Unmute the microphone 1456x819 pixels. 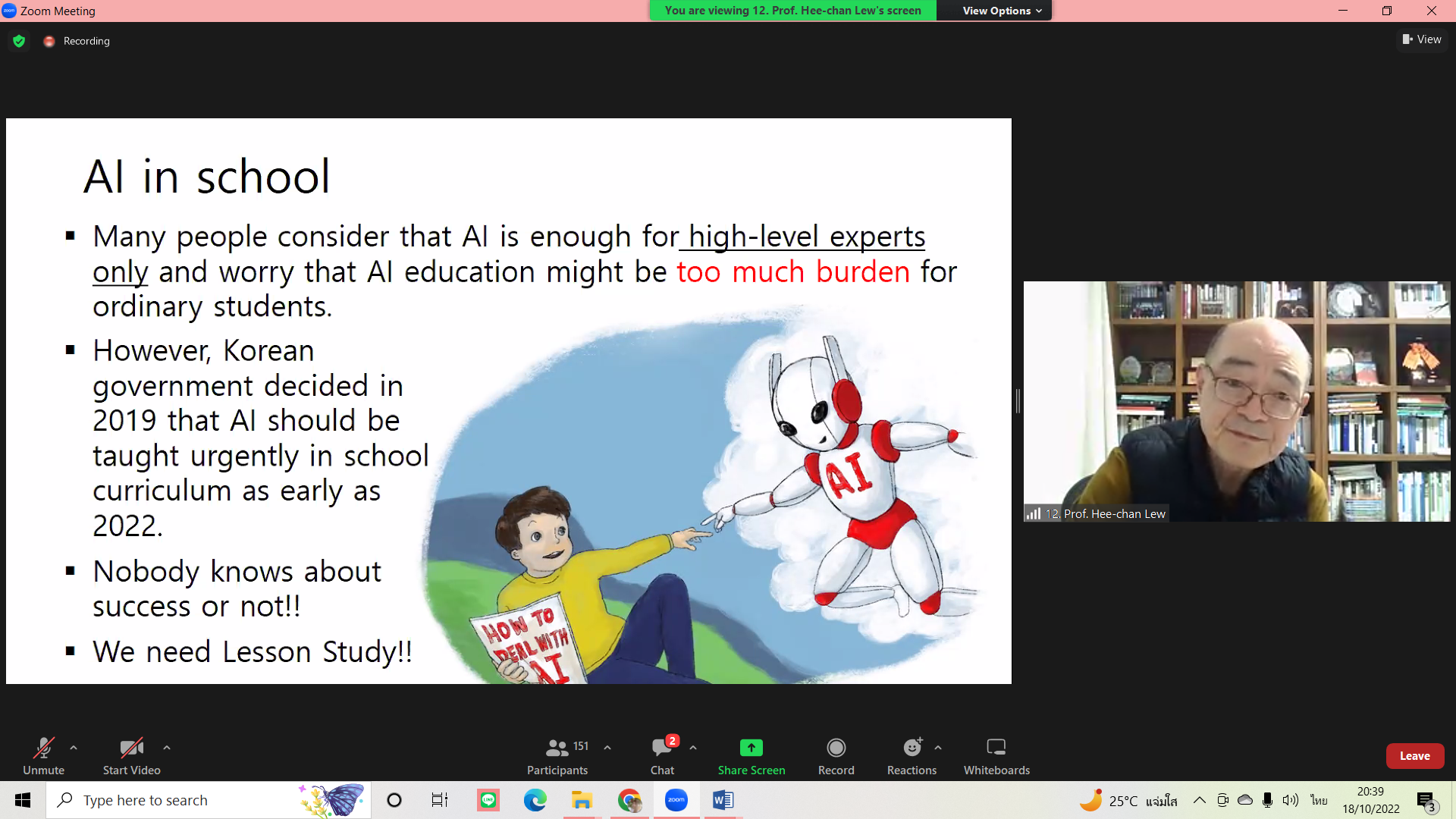click(43, 748)
